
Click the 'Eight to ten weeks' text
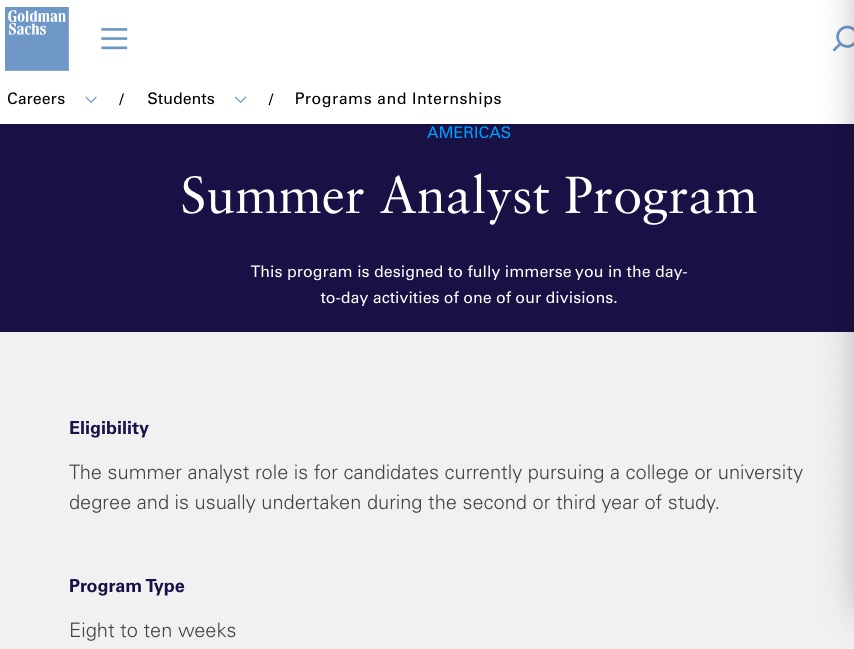(153, 631)
